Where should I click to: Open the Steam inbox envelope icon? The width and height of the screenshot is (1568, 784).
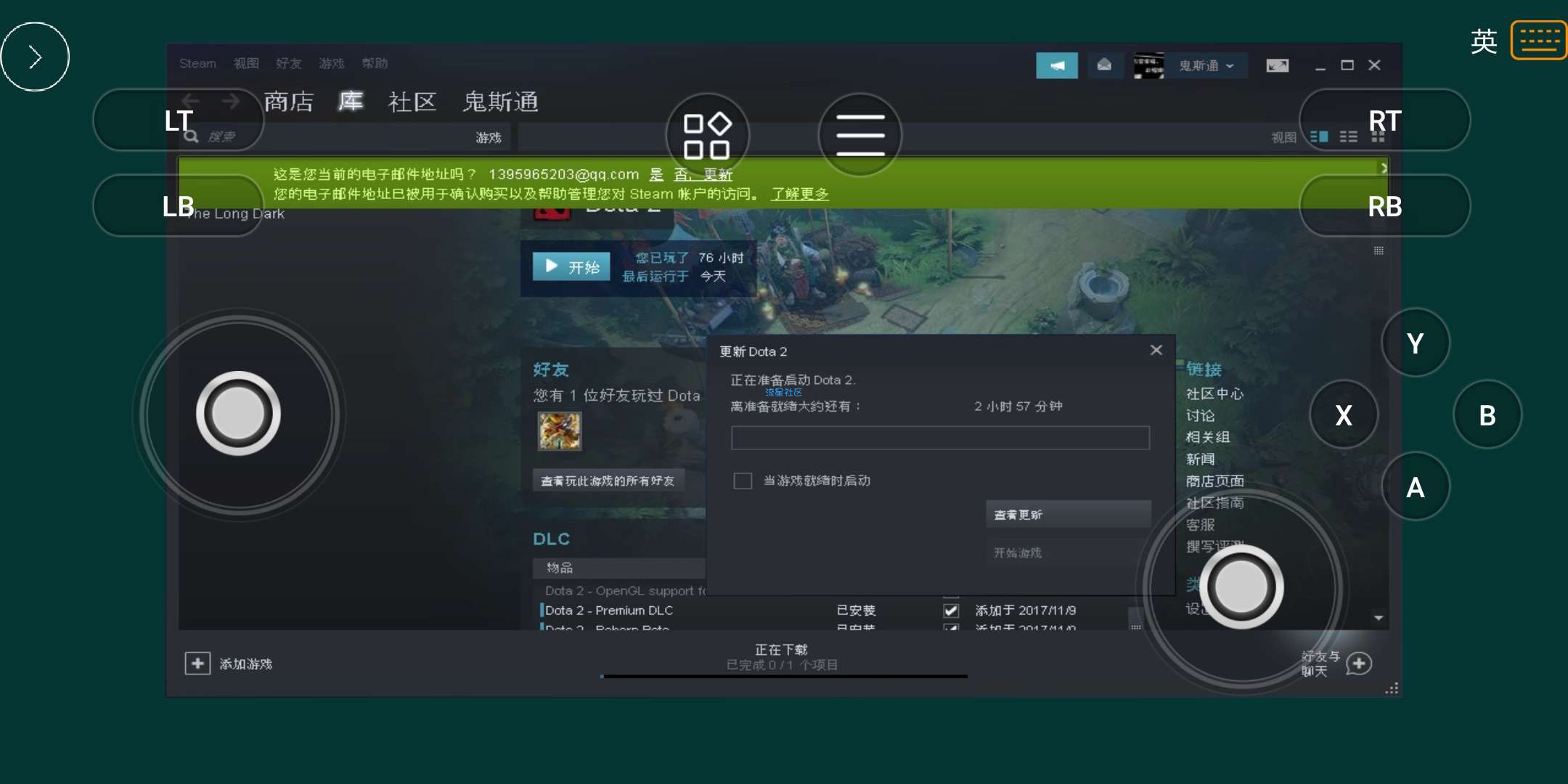1104,65
